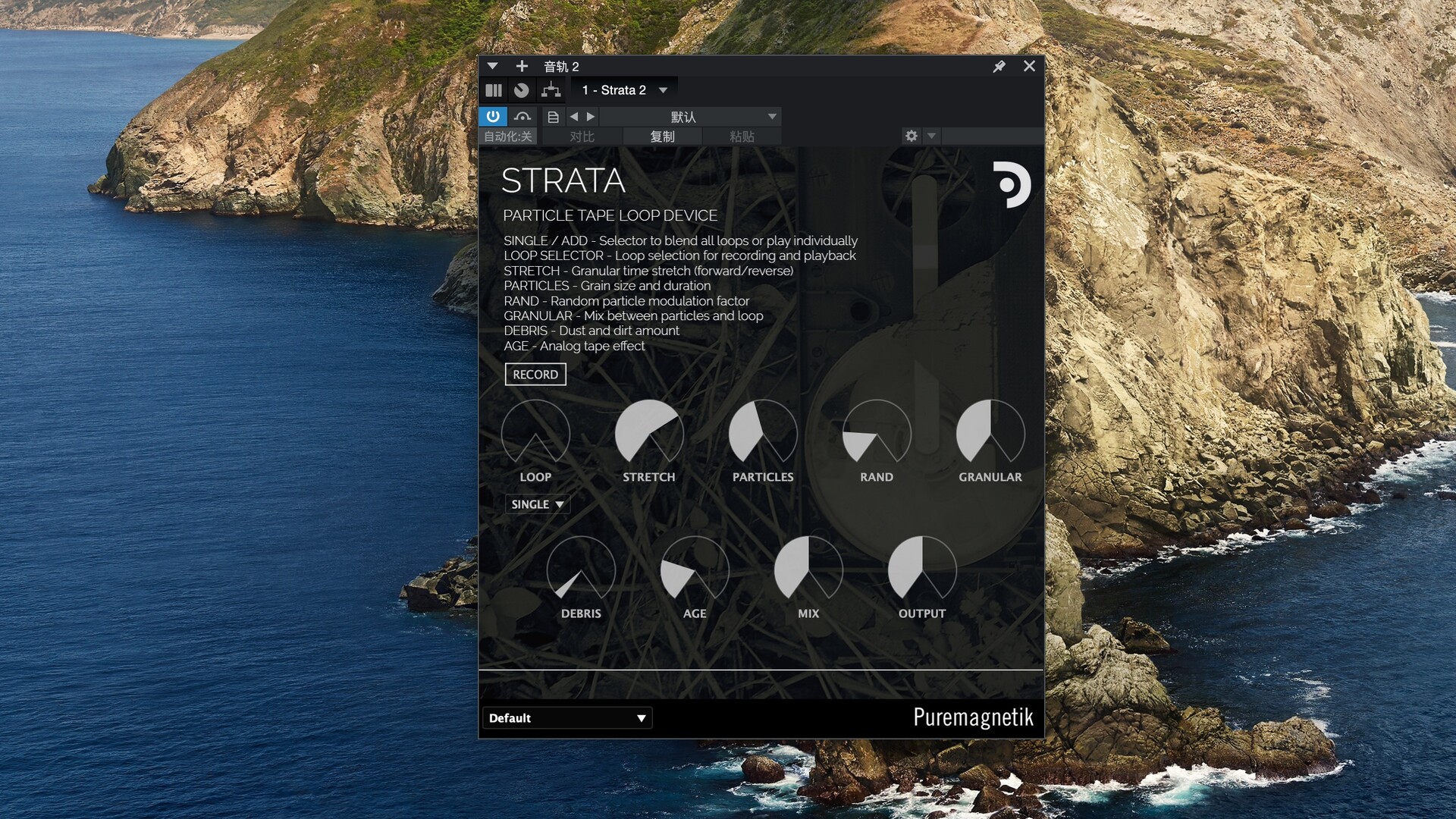Click the STRETCH knob
The image size is (1456, 819).
pos(649,432)
